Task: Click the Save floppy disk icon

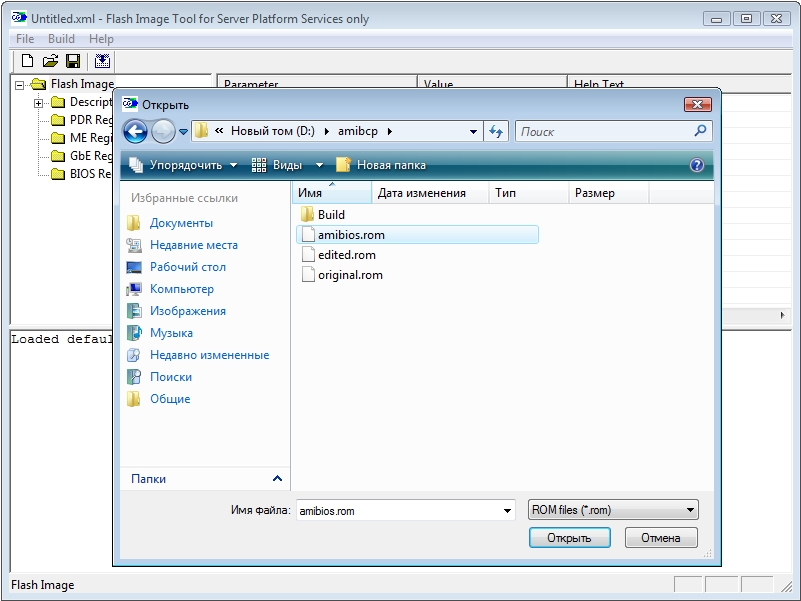Action: [x=72, y=61]
